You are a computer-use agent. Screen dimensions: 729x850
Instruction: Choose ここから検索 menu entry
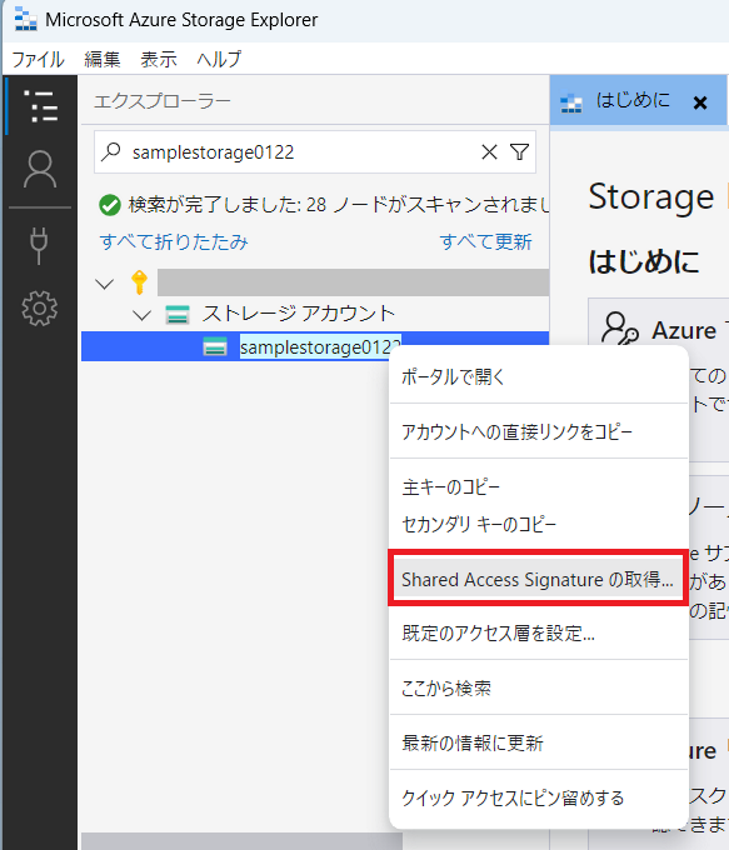(539, 688)
